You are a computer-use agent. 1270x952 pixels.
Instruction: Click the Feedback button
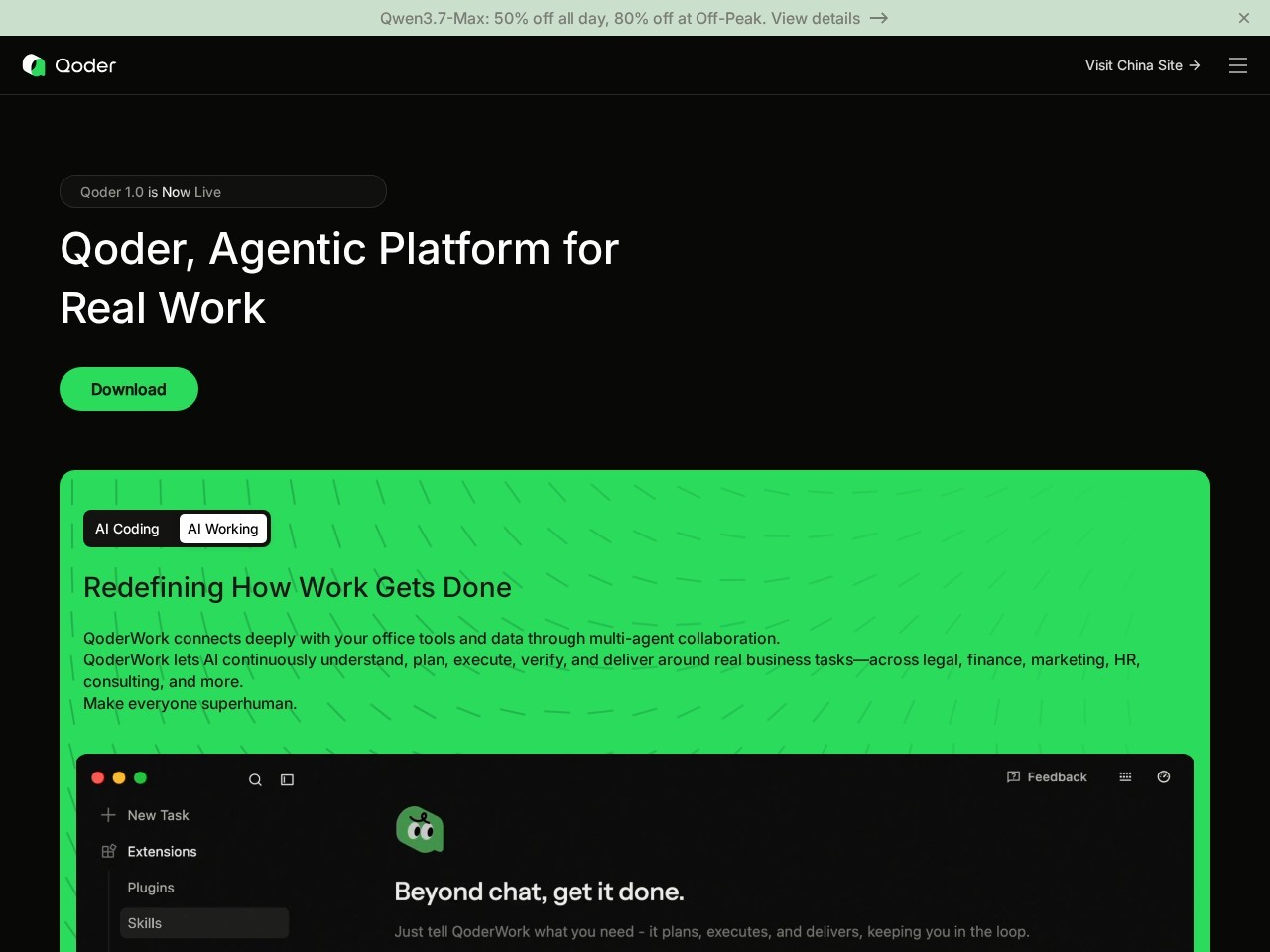[x=1047, y=777]
